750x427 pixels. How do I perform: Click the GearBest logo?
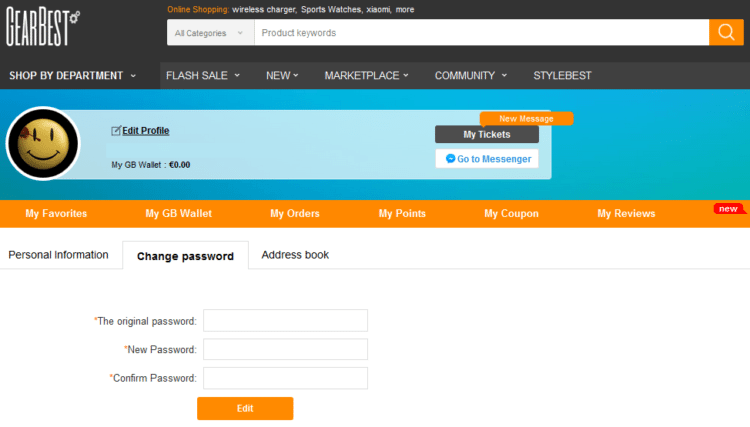coord(43,27)
